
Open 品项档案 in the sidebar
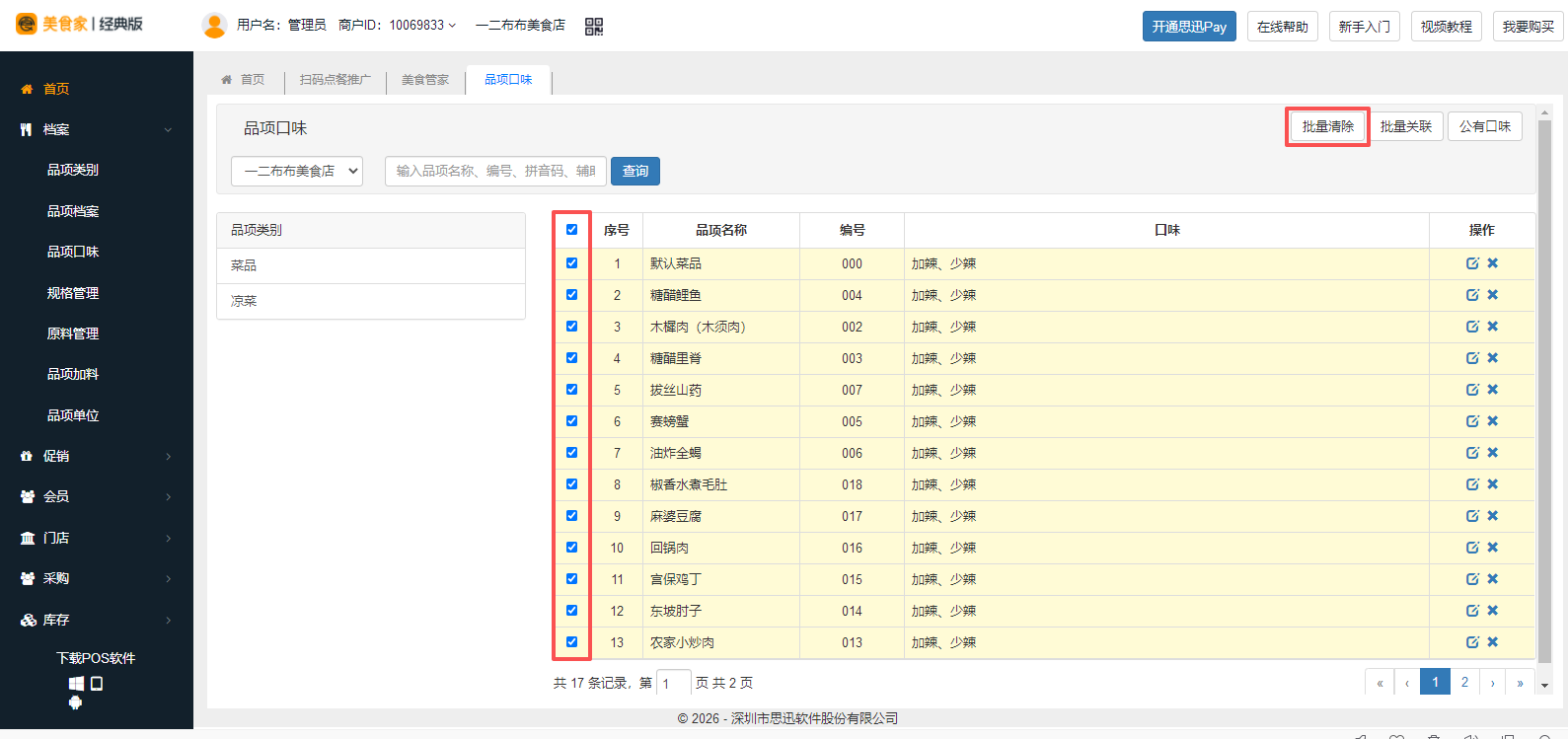[73, 211]
